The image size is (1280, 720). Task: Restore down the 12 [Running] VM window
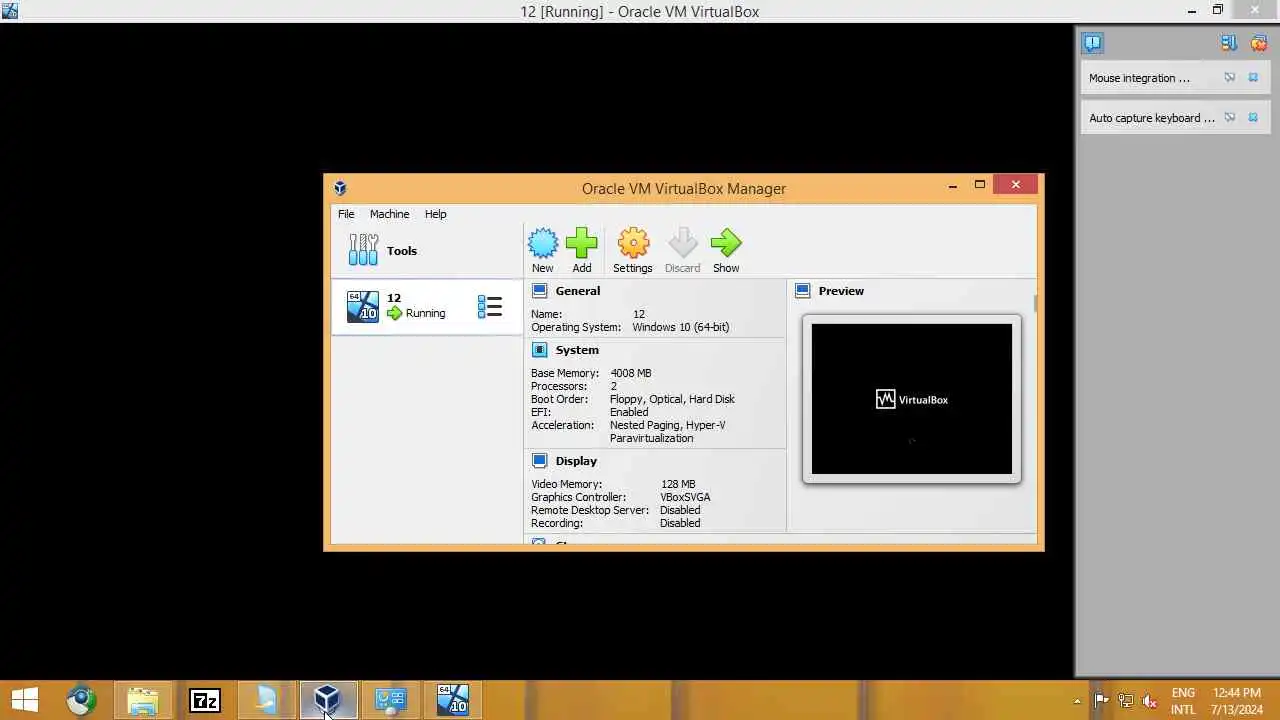[1217, 11]
